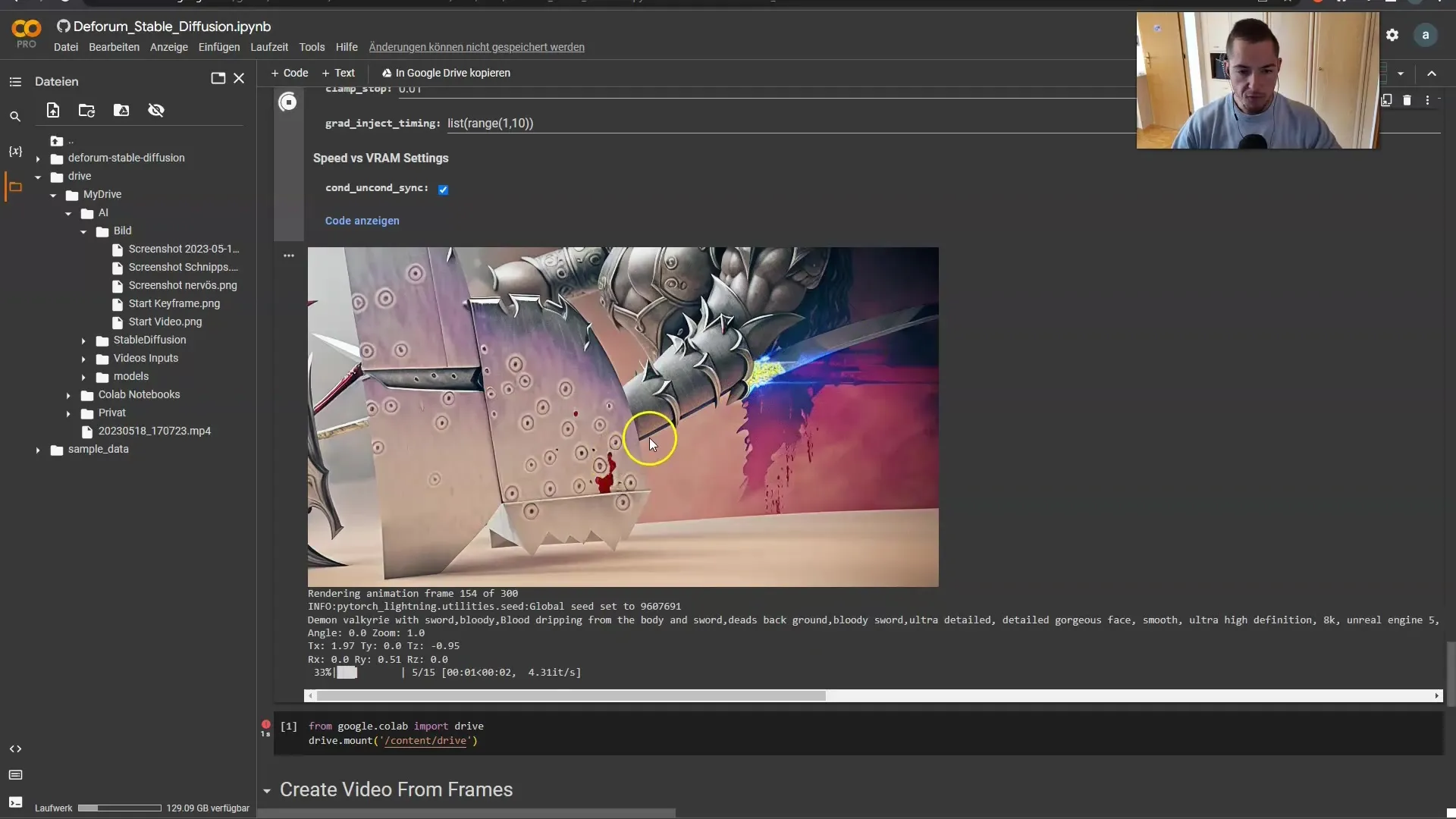Open terminal icon at sidebar bottom

15,802
